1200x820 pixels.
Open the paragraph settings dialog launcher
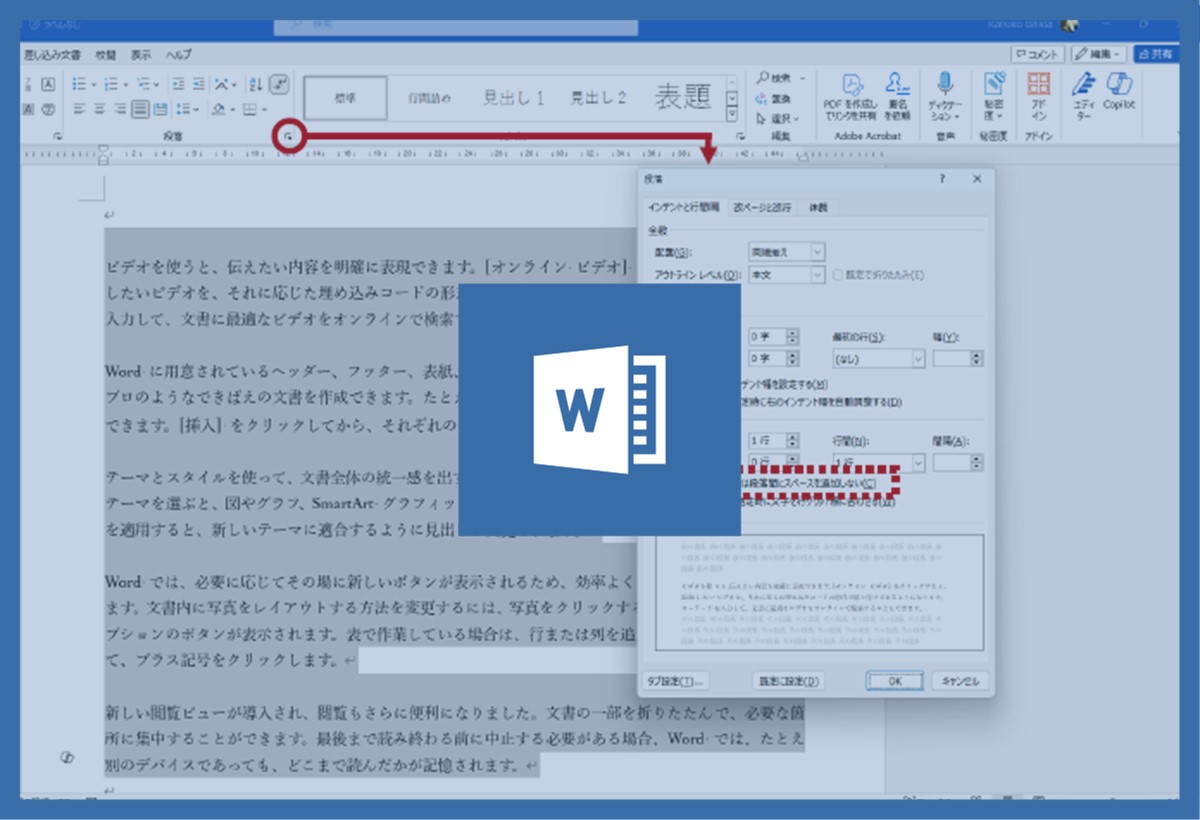pyautogui.click(x=288, y=135)
